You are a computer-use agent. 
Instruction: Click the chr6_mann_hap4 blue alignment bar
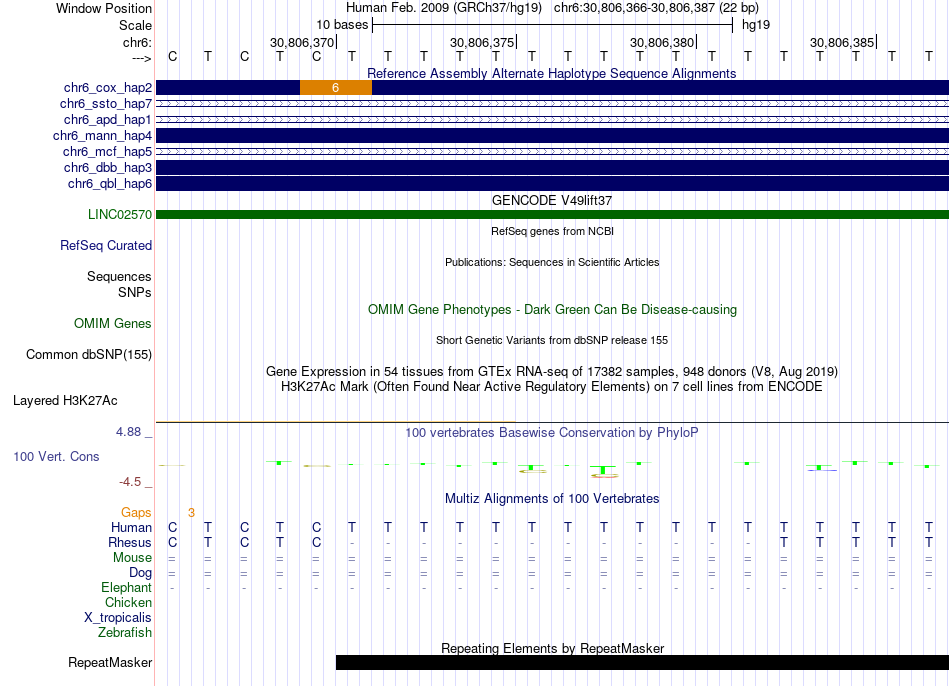point(552,136)
